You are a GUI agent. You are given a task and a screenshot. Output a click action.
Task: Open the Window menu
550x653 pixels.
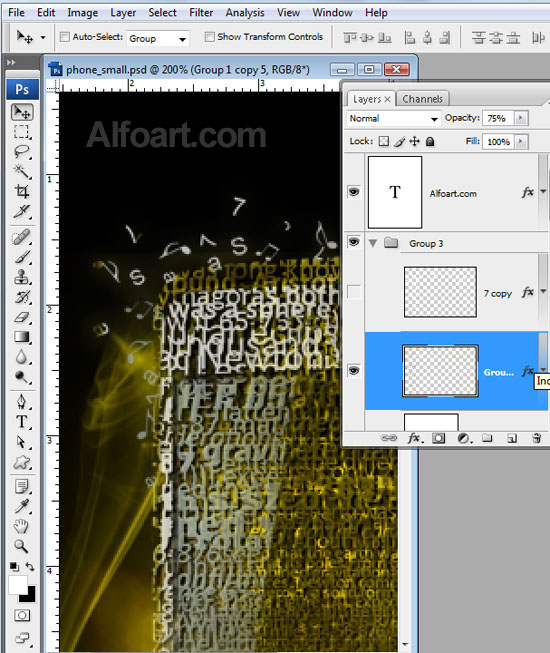pyautogui.click(x=333, y=13)
